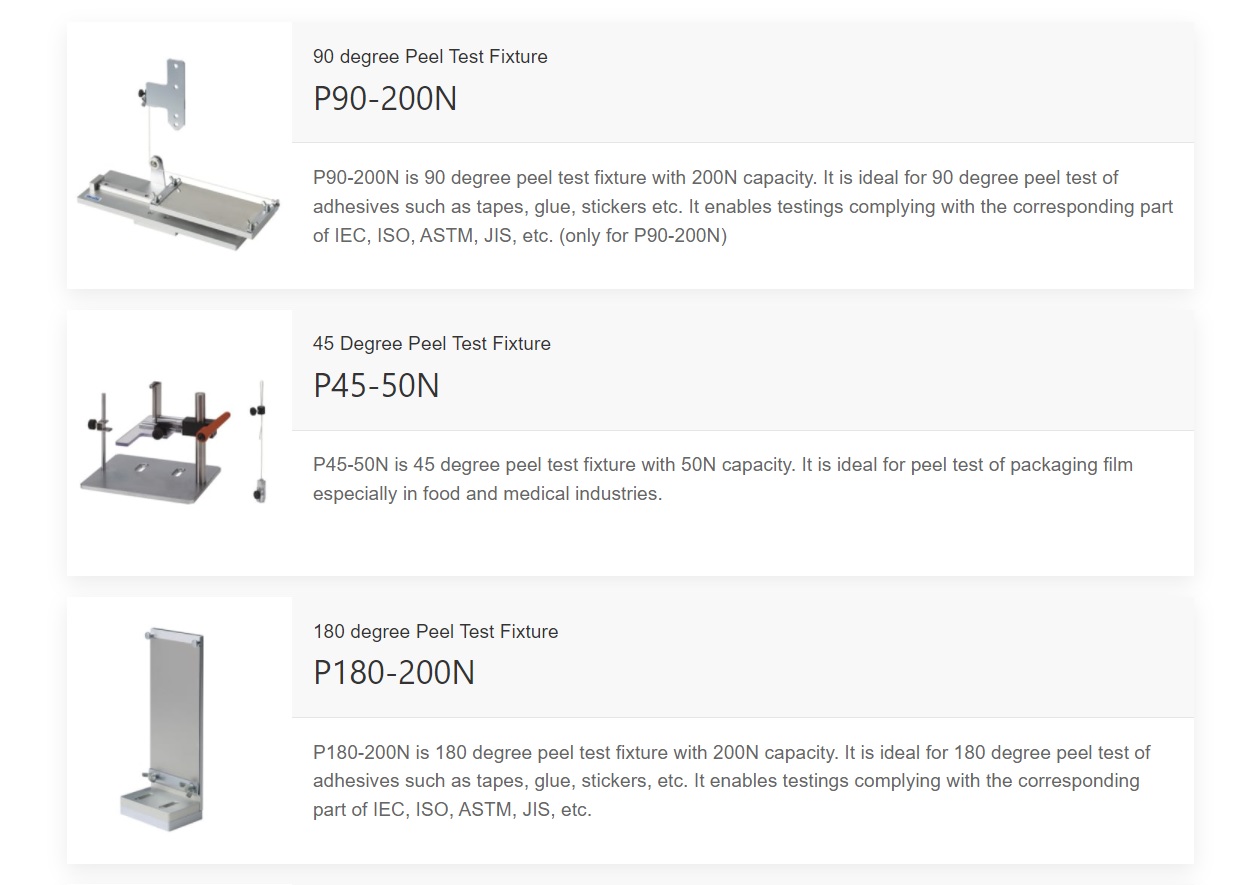Click the slotted base plate of P45 fixture
Viewport: 1243px width, 885px height.
(x=150, y=478)
